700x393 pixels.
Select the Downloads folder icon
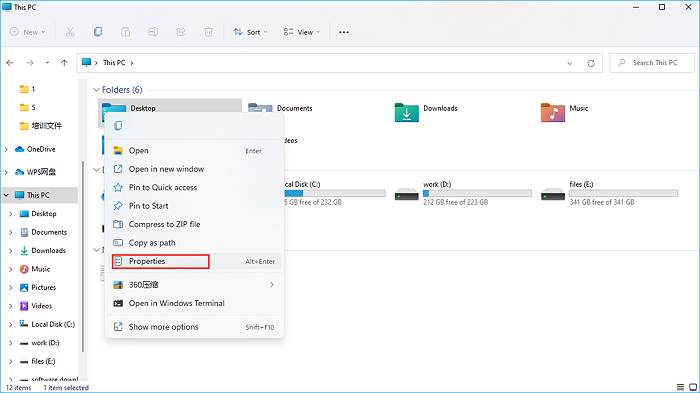[x=407, y=113]
